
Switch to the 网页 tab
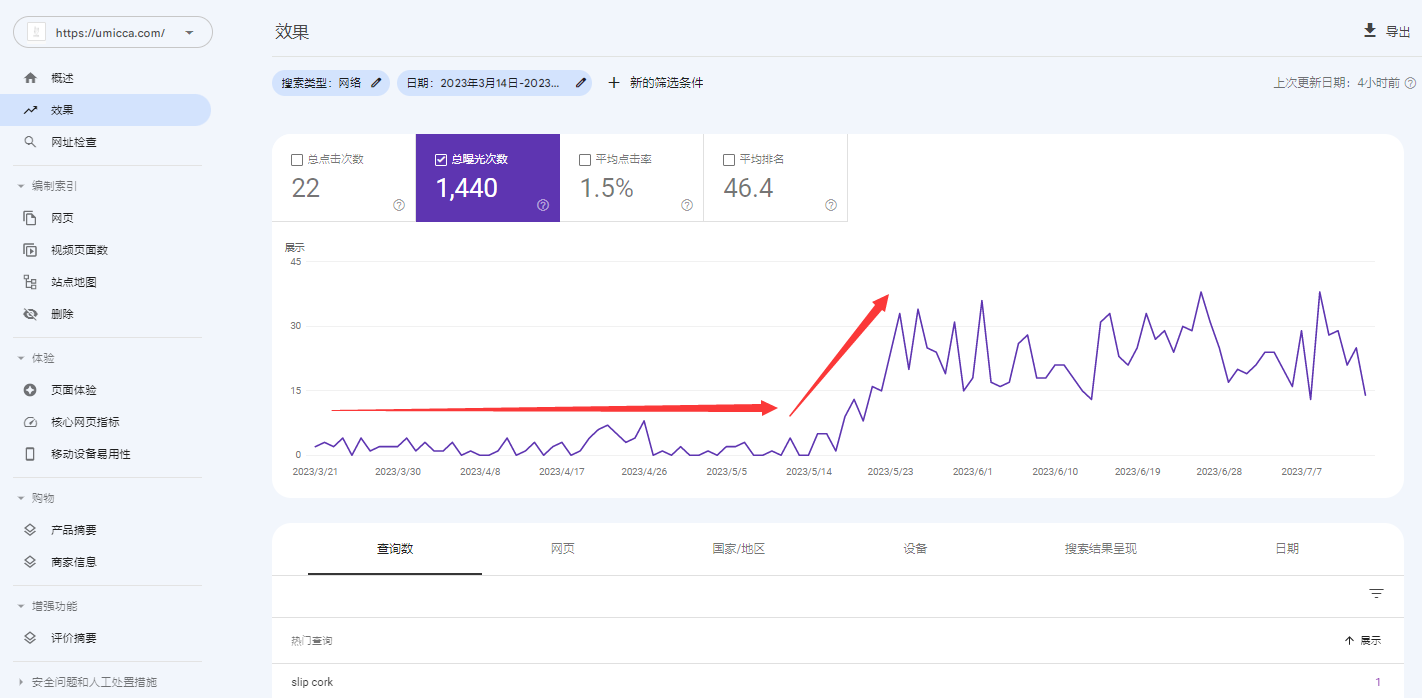pos(563,549)
